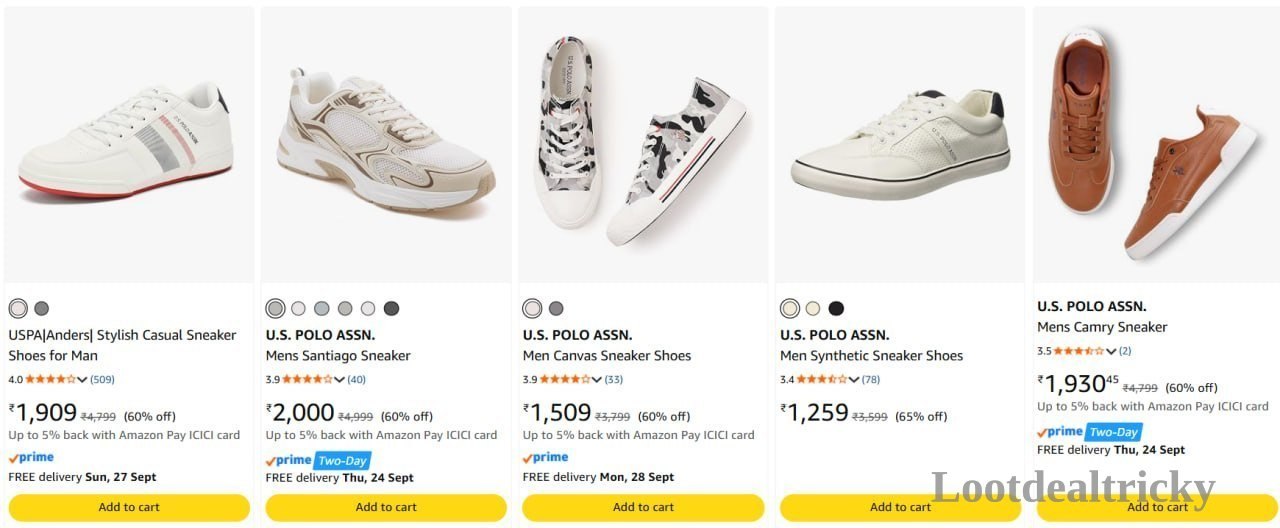Select grey color option for USPA Anders shoe
1280x528 pixels.
pos(41,308)
